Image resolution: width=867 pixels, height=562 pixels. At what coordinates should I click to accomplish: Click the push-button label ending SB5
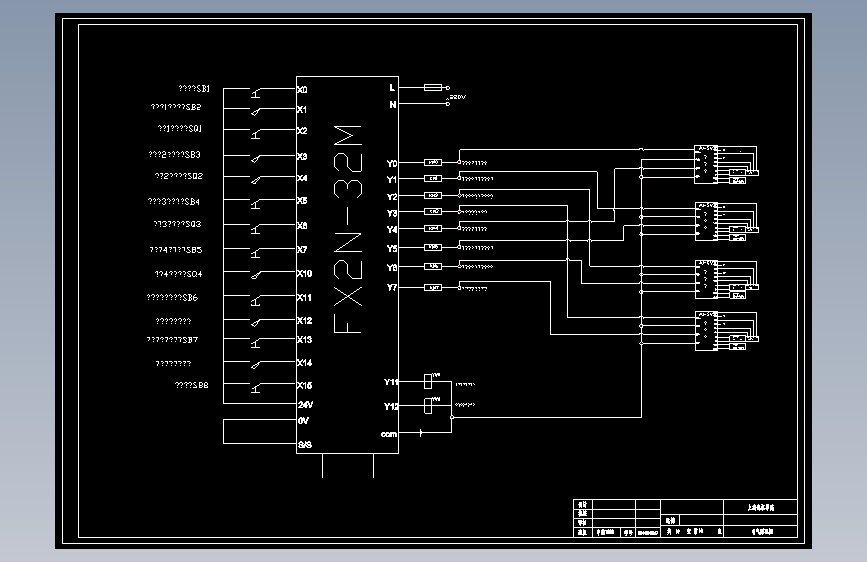pyautogui.click(x=176, y=250)
